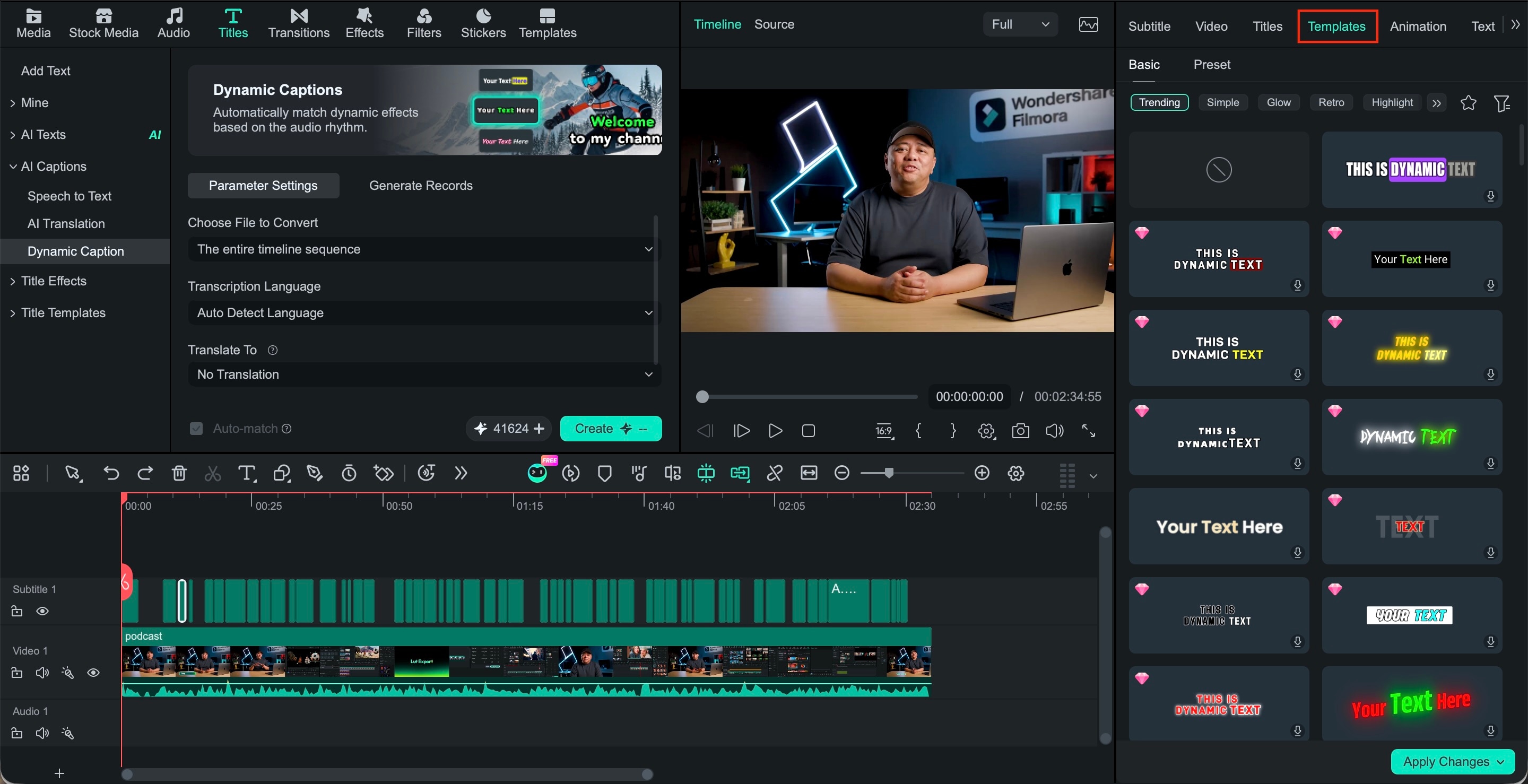
Task: Click the delete trash icon in timeline toolbar
Action: tap(179, 473)
